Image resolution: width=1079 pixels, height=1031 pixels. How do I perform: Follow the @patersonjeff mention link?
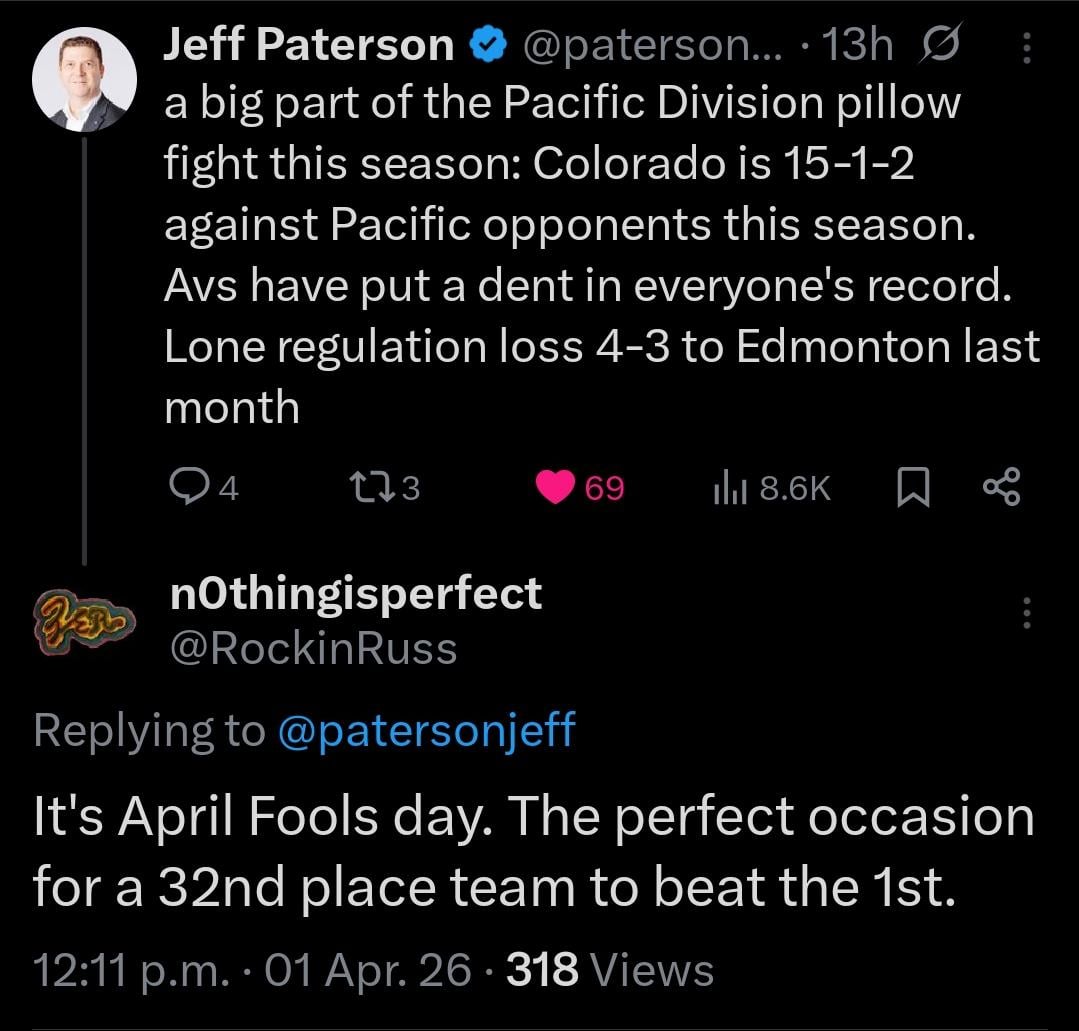click(x=424, y=730)
